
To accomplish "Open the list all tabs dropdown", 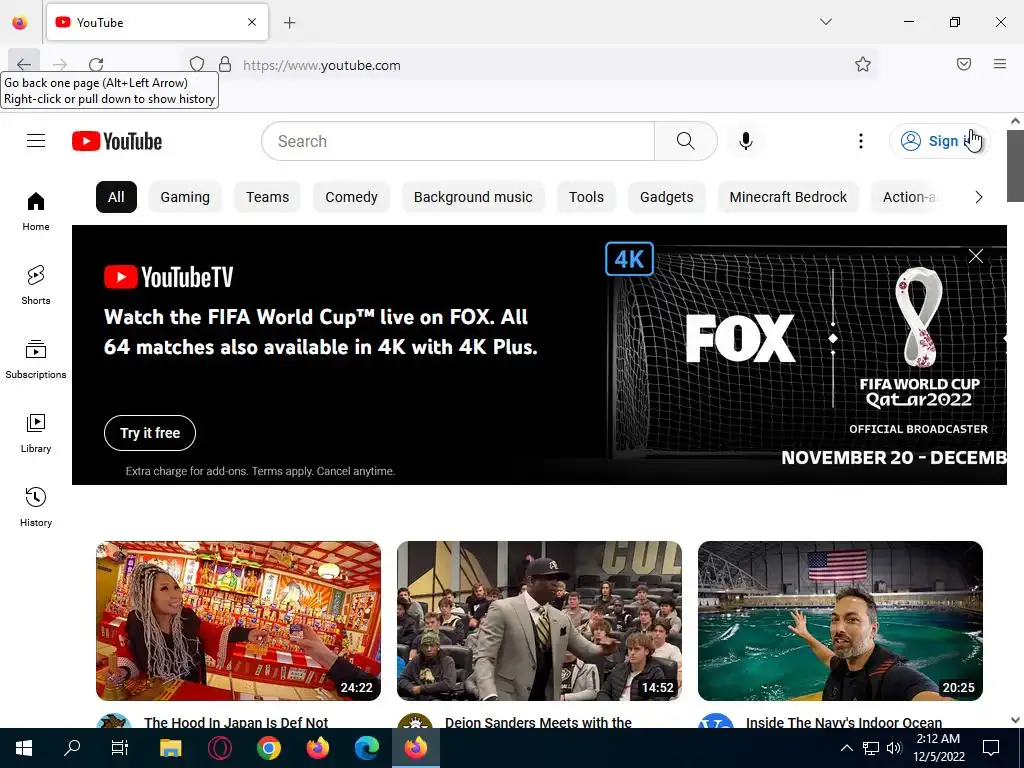I will coord(826,22).
